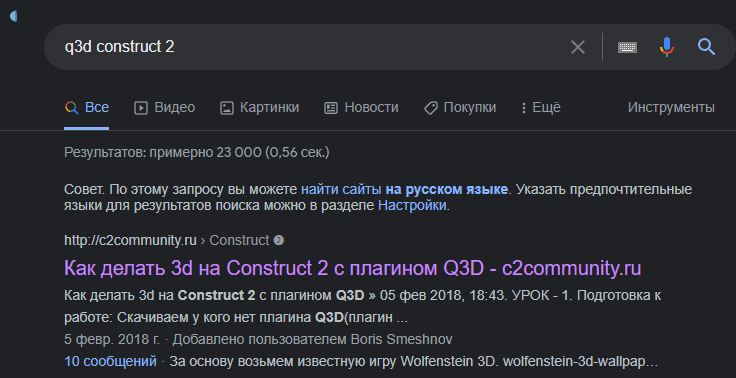736x378 pixels.
Task: Select the Все results tab
Action: click(x=87, y=108)
